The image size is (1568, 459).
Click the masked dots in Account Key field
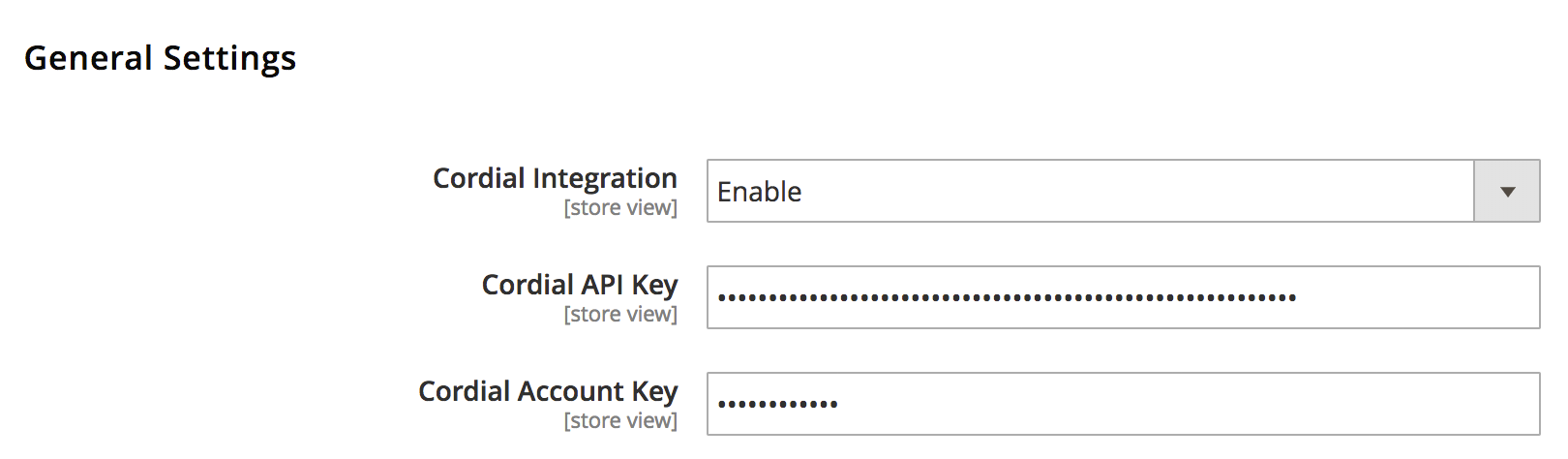click(x=777, y=405)
